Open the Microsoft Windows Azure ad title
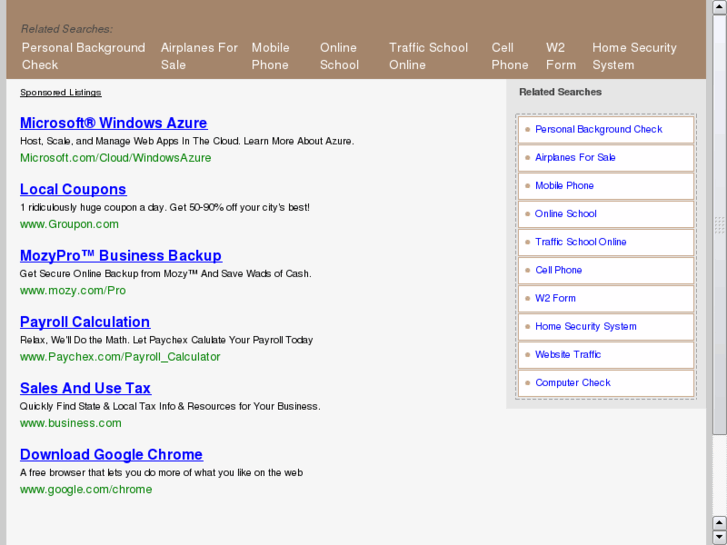 tap(114, 123)
